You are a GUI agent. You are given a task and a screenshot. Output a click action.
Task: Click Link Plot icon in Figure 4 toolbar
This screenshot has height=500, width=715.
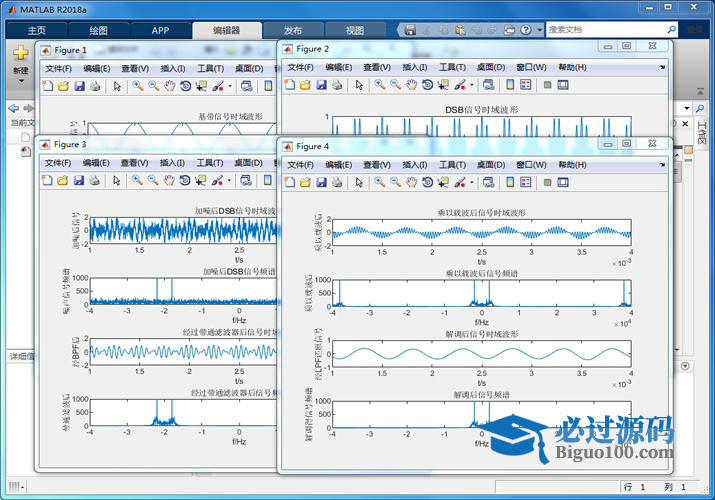488,182
